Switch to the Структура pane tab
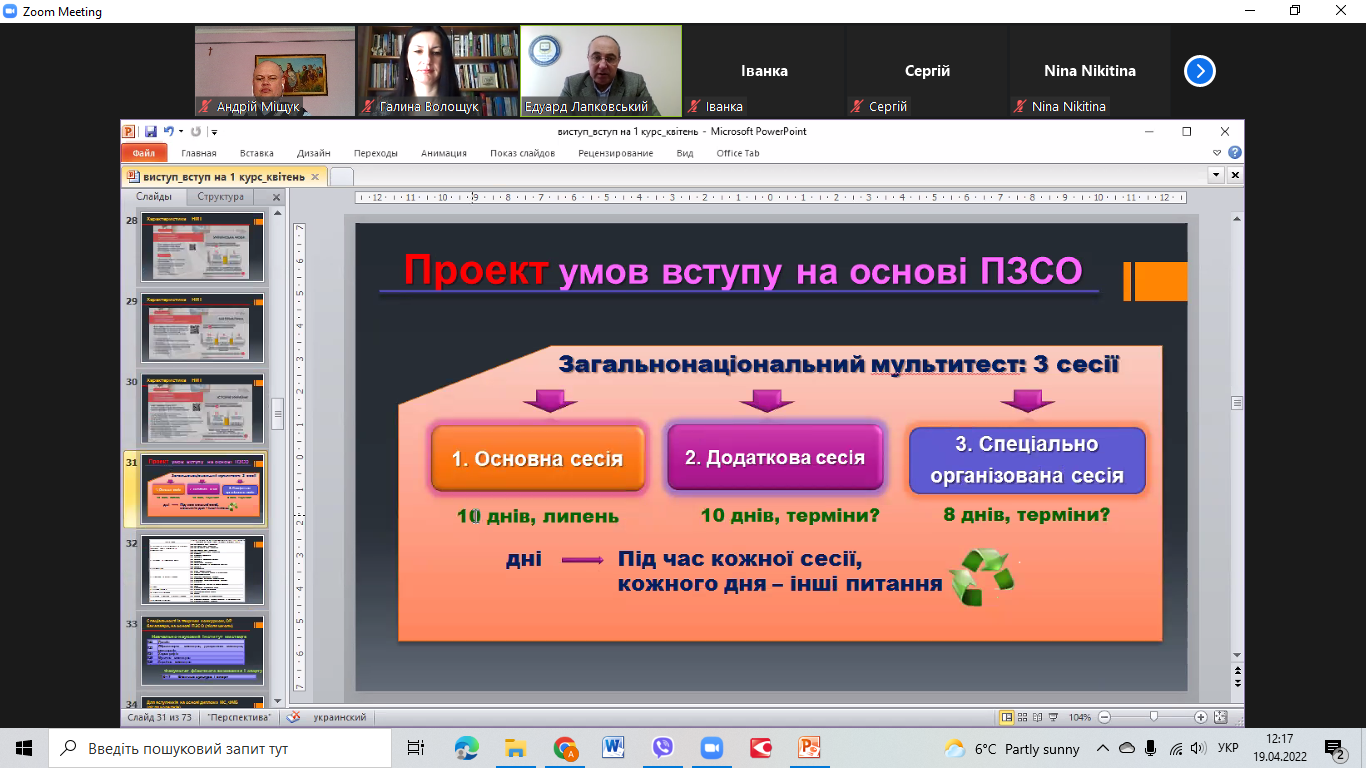The image size is (1366, 768). (x=220, y=197)
